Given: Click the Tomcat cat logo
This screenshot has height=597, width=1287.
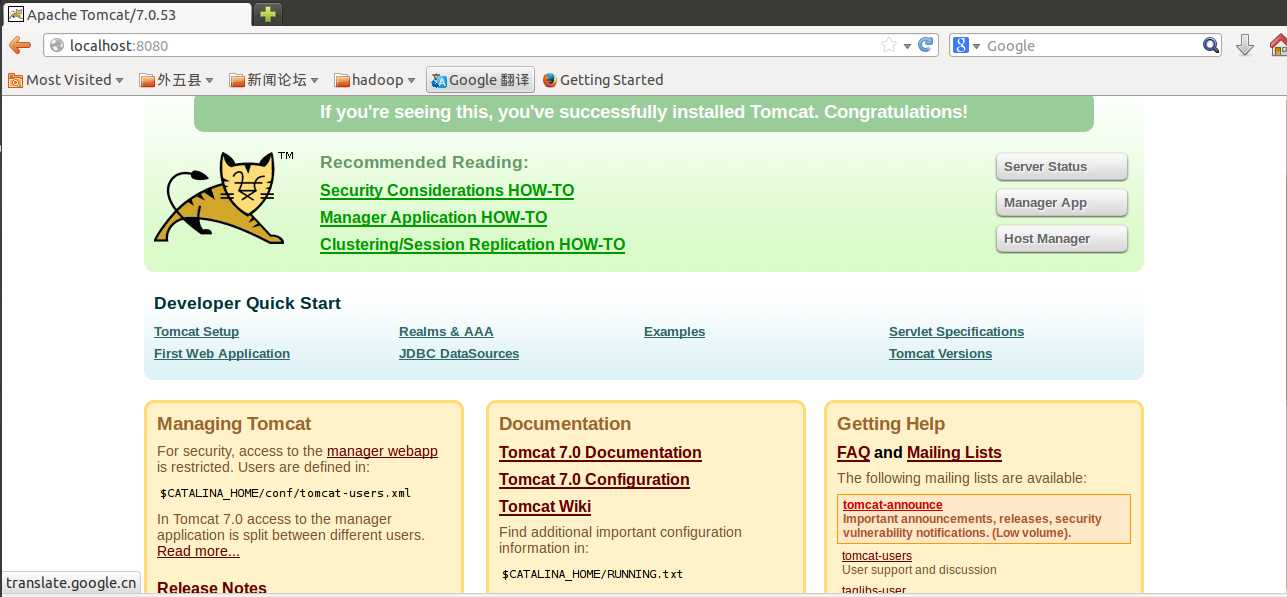Looking at the screenshot, I should coord(225,197).
